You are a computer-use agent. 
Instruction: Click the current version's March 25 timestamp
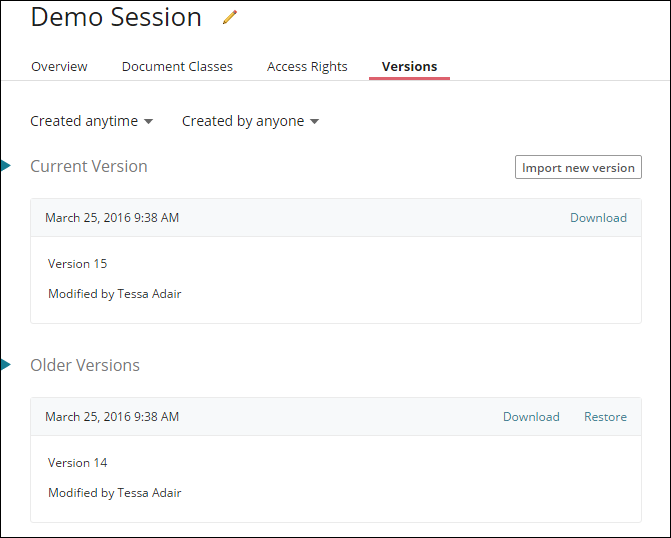pos(112,218)
